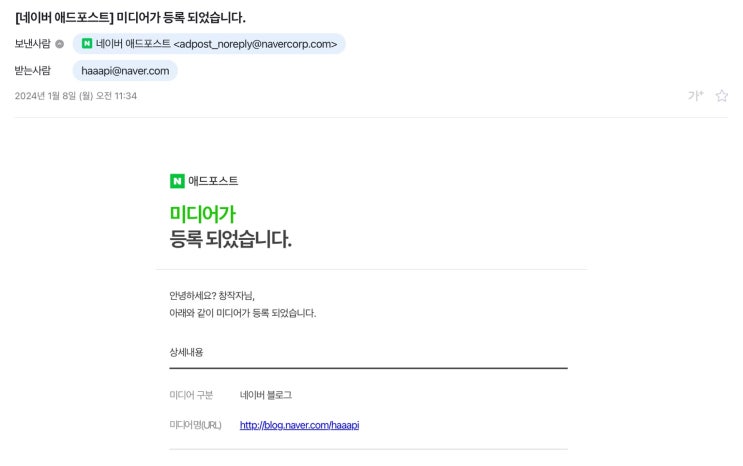Click the sender info circle icon

(x=60, y=44)
